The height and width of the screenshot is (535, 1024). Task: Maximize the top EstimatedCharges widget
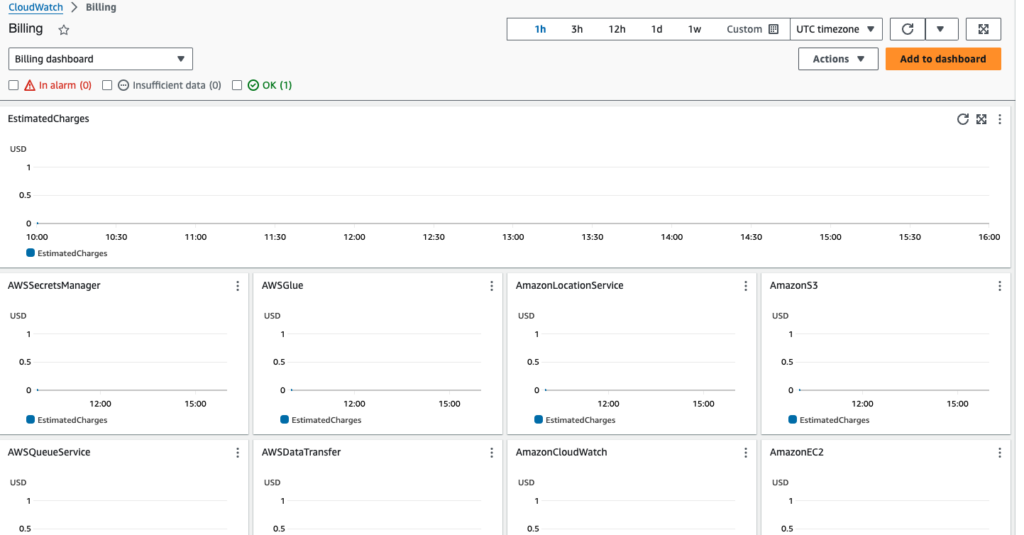tap(981, 119)
